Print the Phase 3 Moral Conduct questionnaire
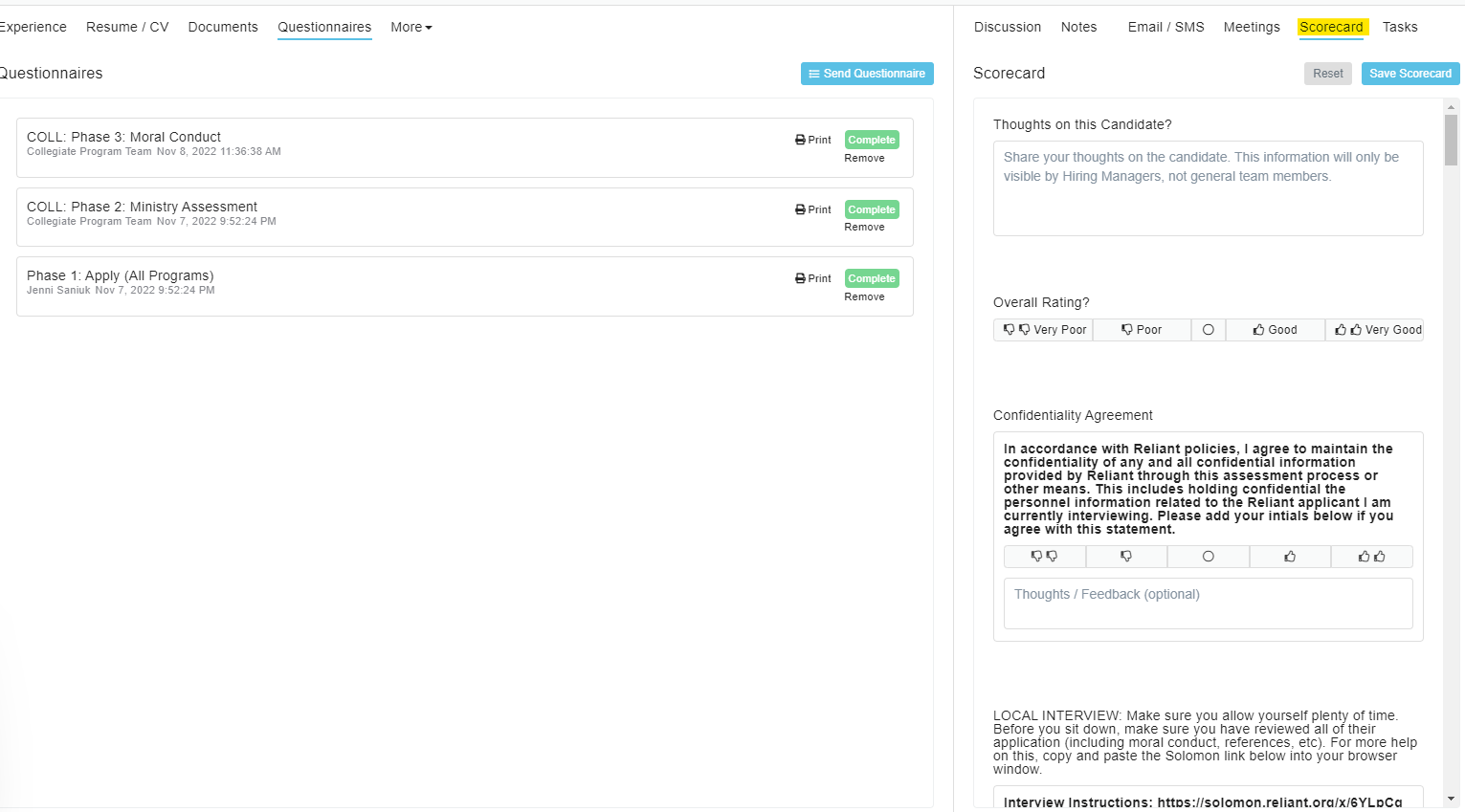The width and height of the screenshot is (1465, 812). (813, 140)
